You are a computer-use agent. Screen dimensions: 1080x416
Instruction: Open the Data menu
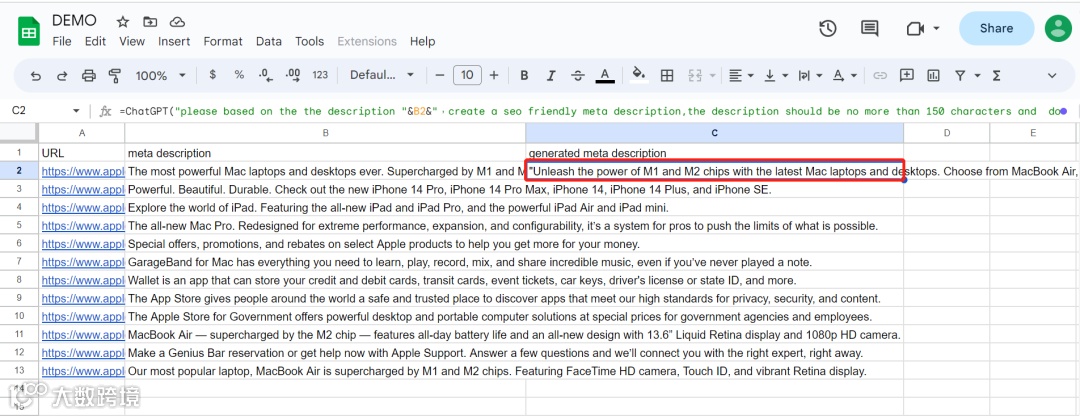pos(269,41)
